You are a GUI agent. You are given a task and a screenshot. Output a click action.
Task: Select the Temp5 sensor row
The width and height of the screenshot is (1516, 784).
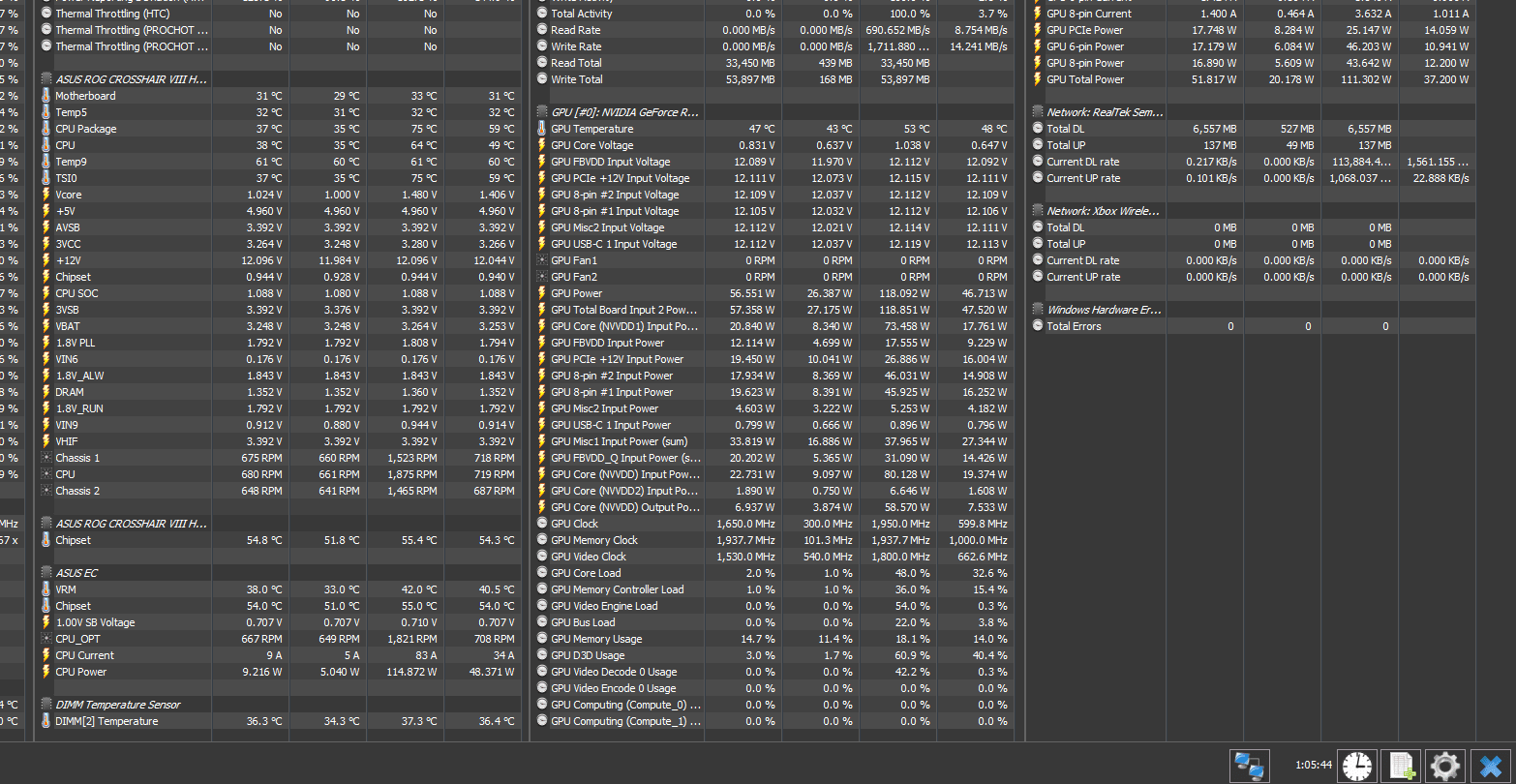pos(279,112)
